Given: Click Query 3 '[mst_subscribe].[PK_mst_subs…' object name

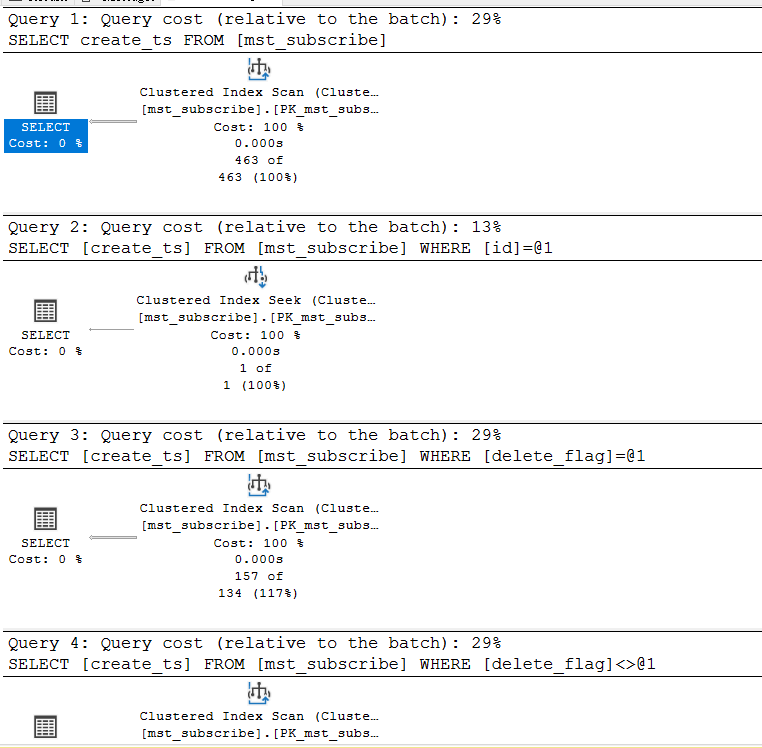Looking at the screenshot, I should (260, 525).
